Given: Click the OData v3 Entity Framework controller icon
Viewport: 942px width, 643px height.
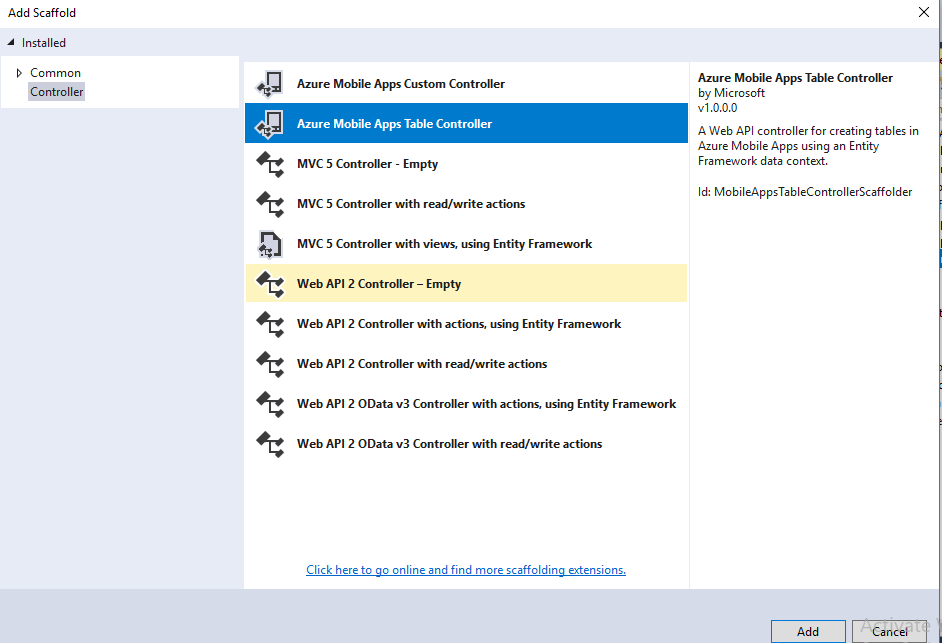Looking at the screenshot, I should click(270, 404).
